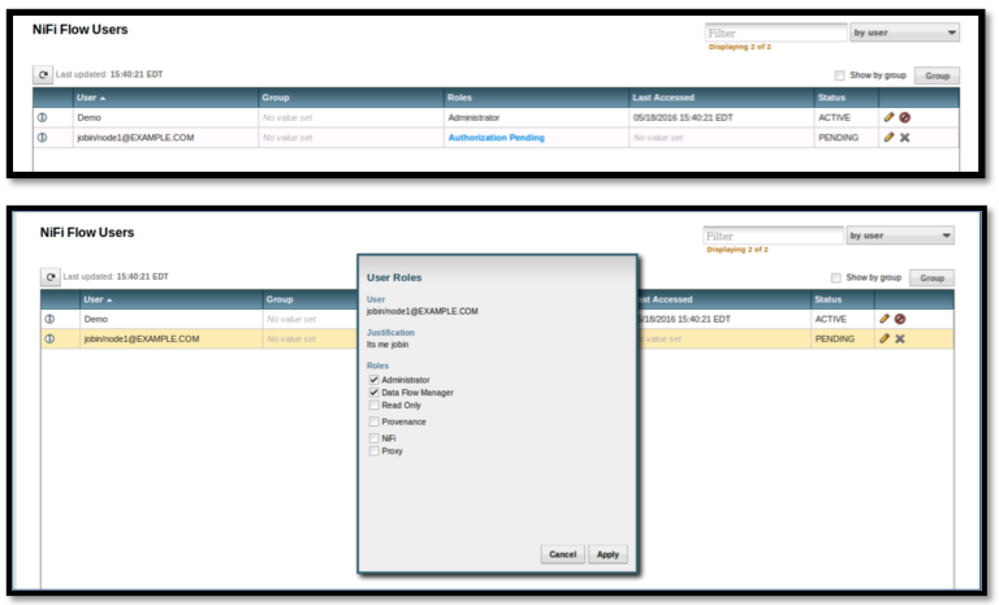Toggle Show by group checkbox in upper panel

pos(840,76)
